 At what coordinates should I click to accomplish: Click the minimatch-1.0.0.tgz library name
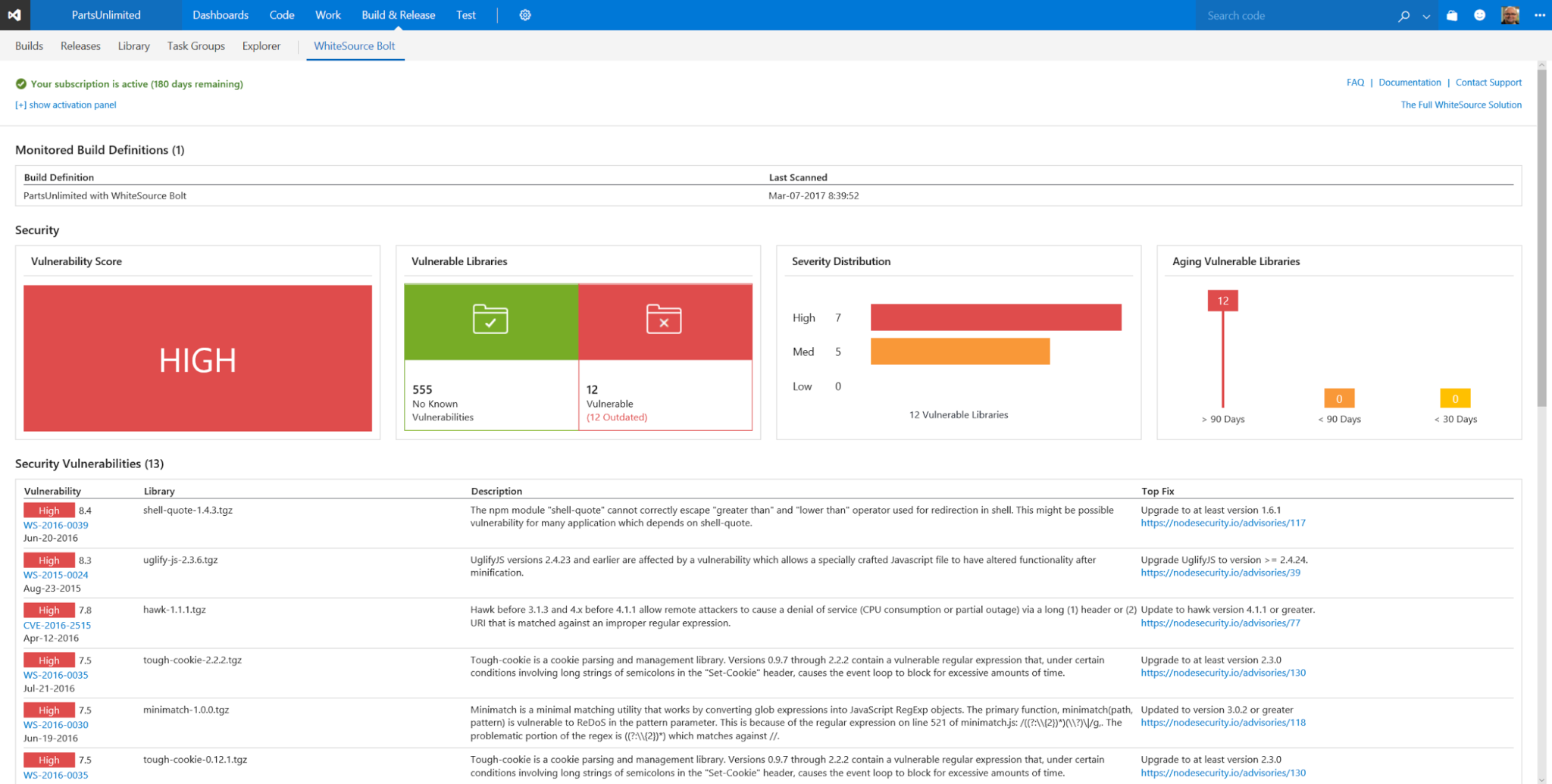(186, 710)
